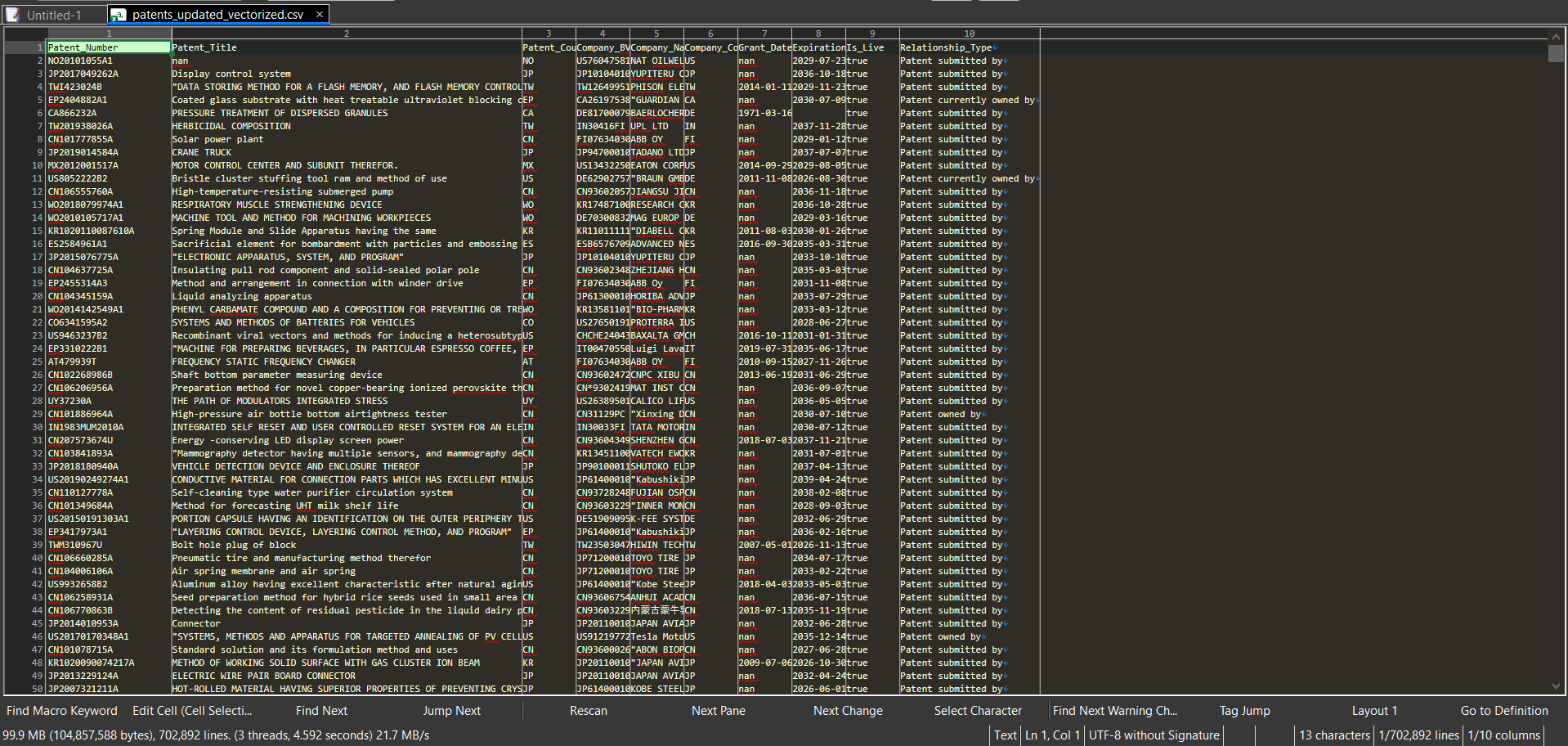The width and height of the screenshot is (1568, 746).
Task: Click the Find Macro Keyword button
Action: pyautogui.click(x=62, y=711)
